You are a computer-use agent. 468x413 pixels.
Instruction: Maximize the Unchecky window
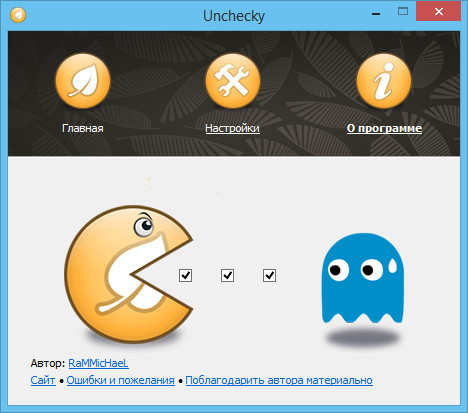tap(403, 12)
